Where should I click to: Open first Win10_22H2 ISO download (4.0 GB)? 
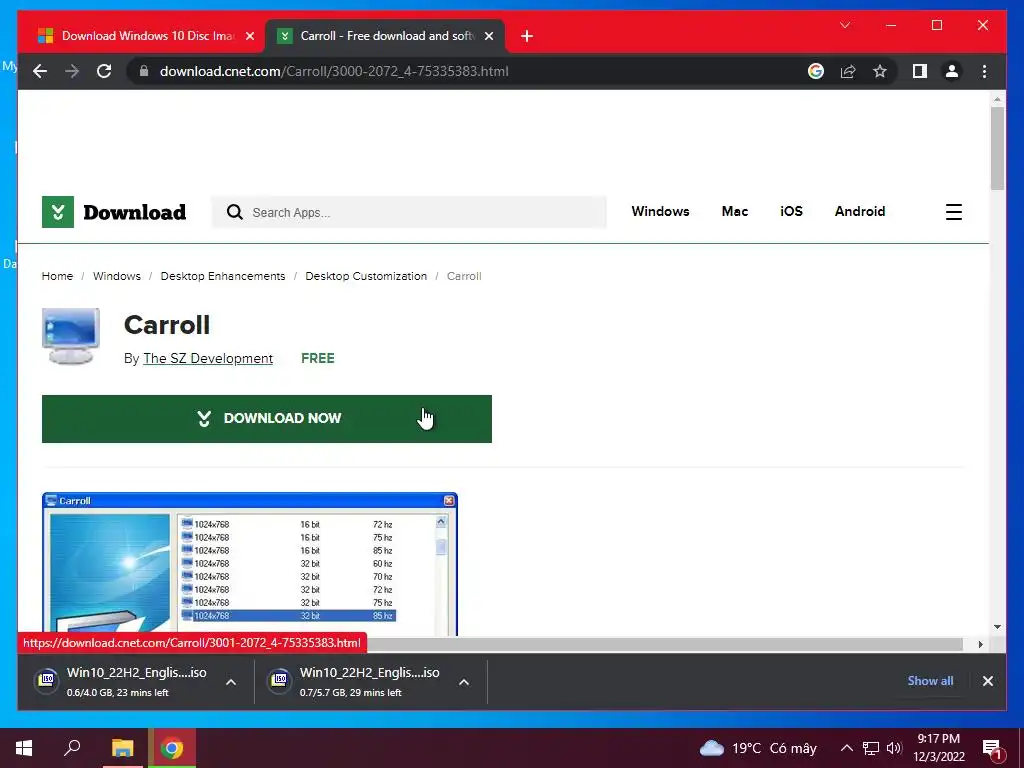121,682
